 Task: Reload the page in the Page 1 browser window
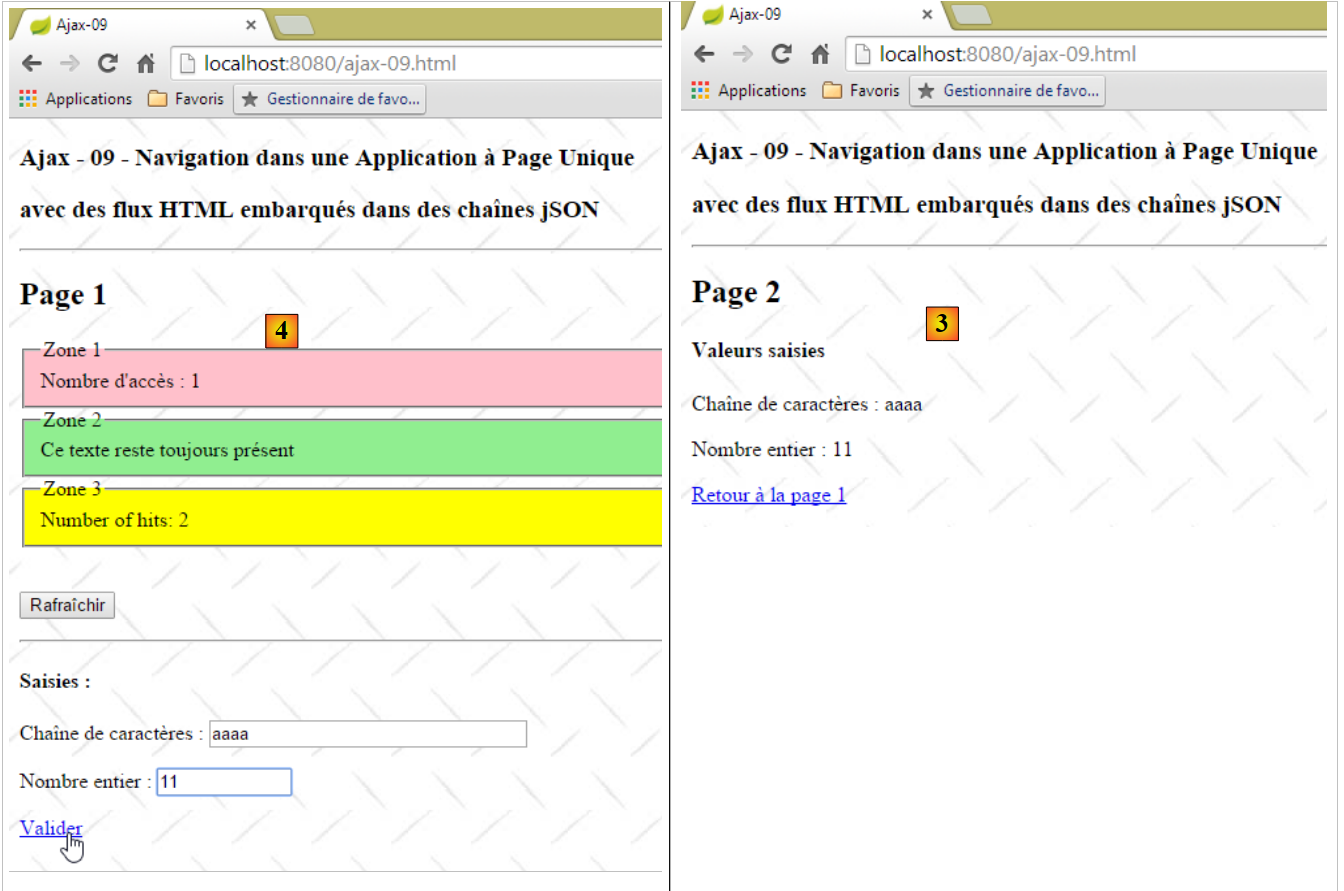click(x=108, y=64)
